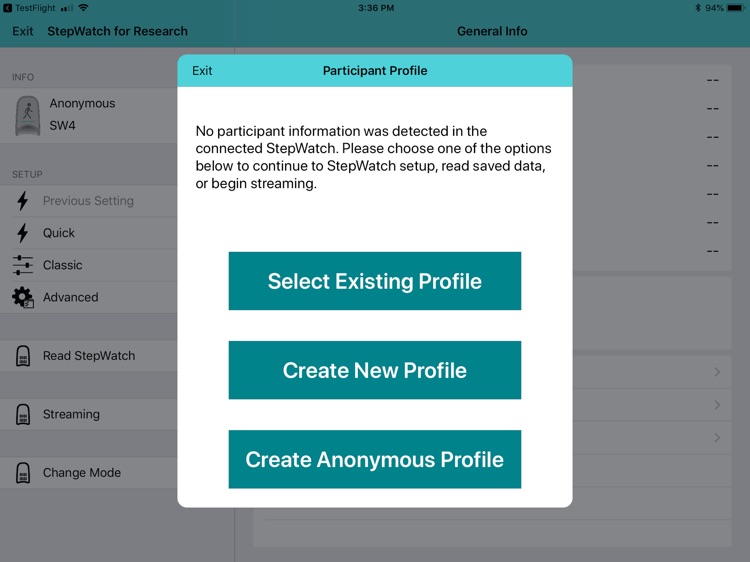Click the General Info title
The image size is (750, 562).
coord(492,31)
